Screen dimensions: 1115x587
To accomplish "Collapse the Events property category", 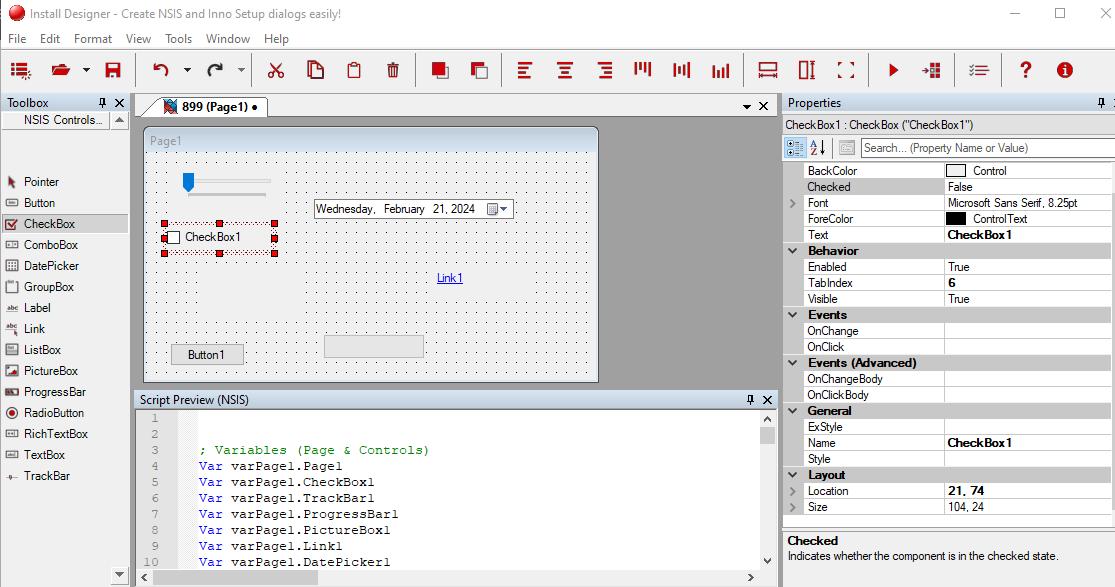I will click(x=793, y=315).
